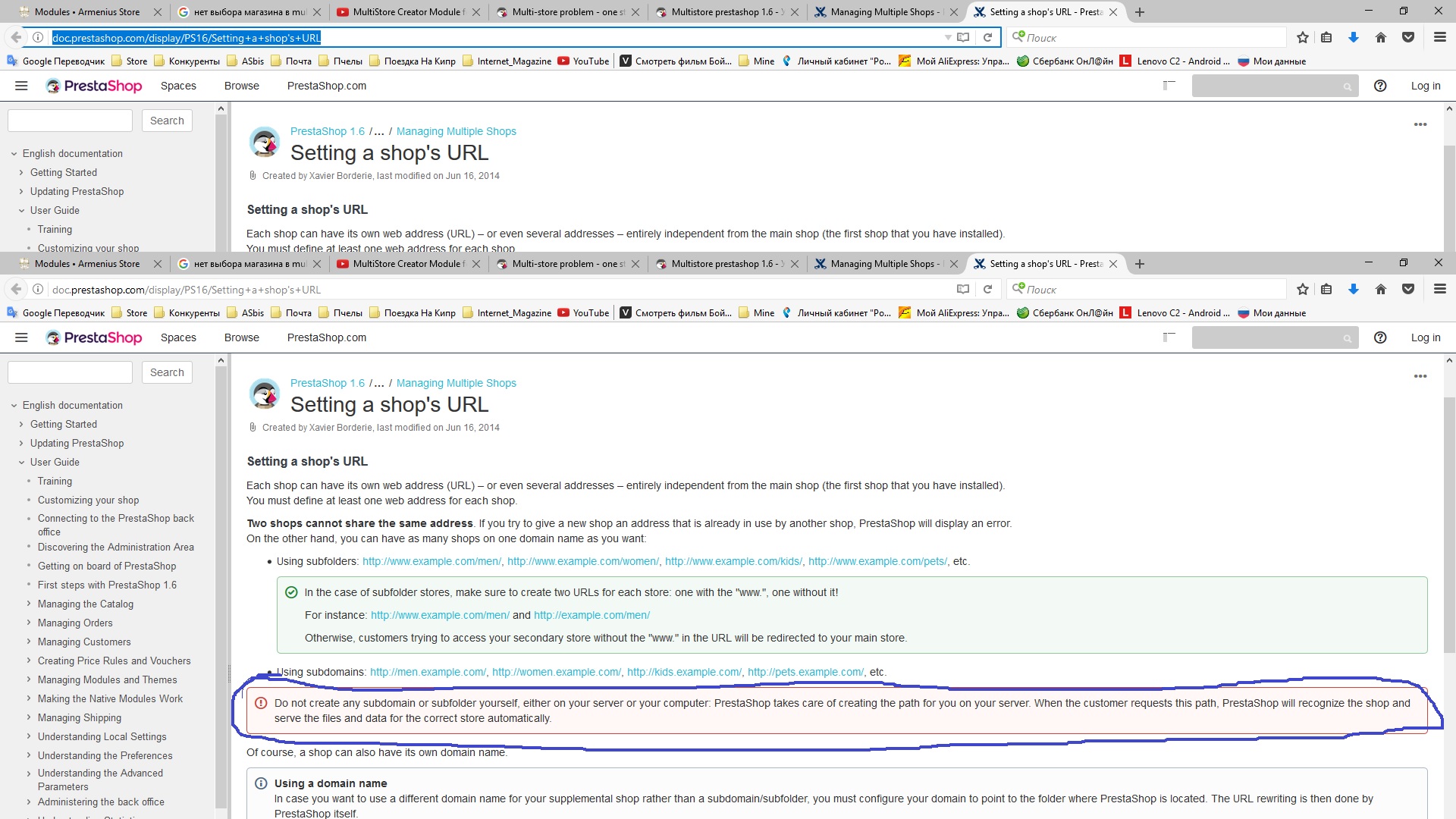
Task: Open page actions ellipsis menu in lower window
Action: click(x=1420, y=376)
